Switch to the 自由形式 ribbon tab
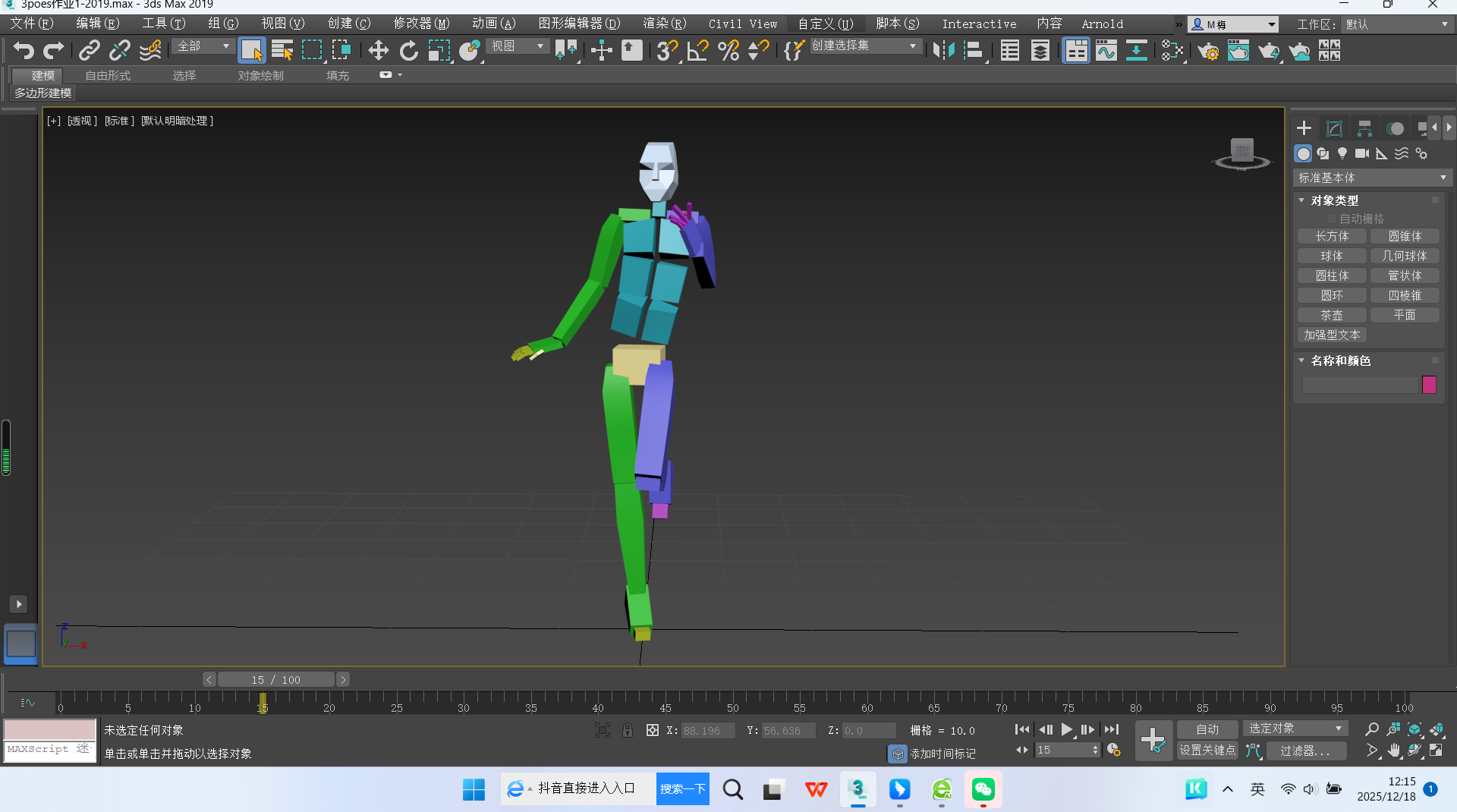This screenshot has width=1457, height=812. 108,75
